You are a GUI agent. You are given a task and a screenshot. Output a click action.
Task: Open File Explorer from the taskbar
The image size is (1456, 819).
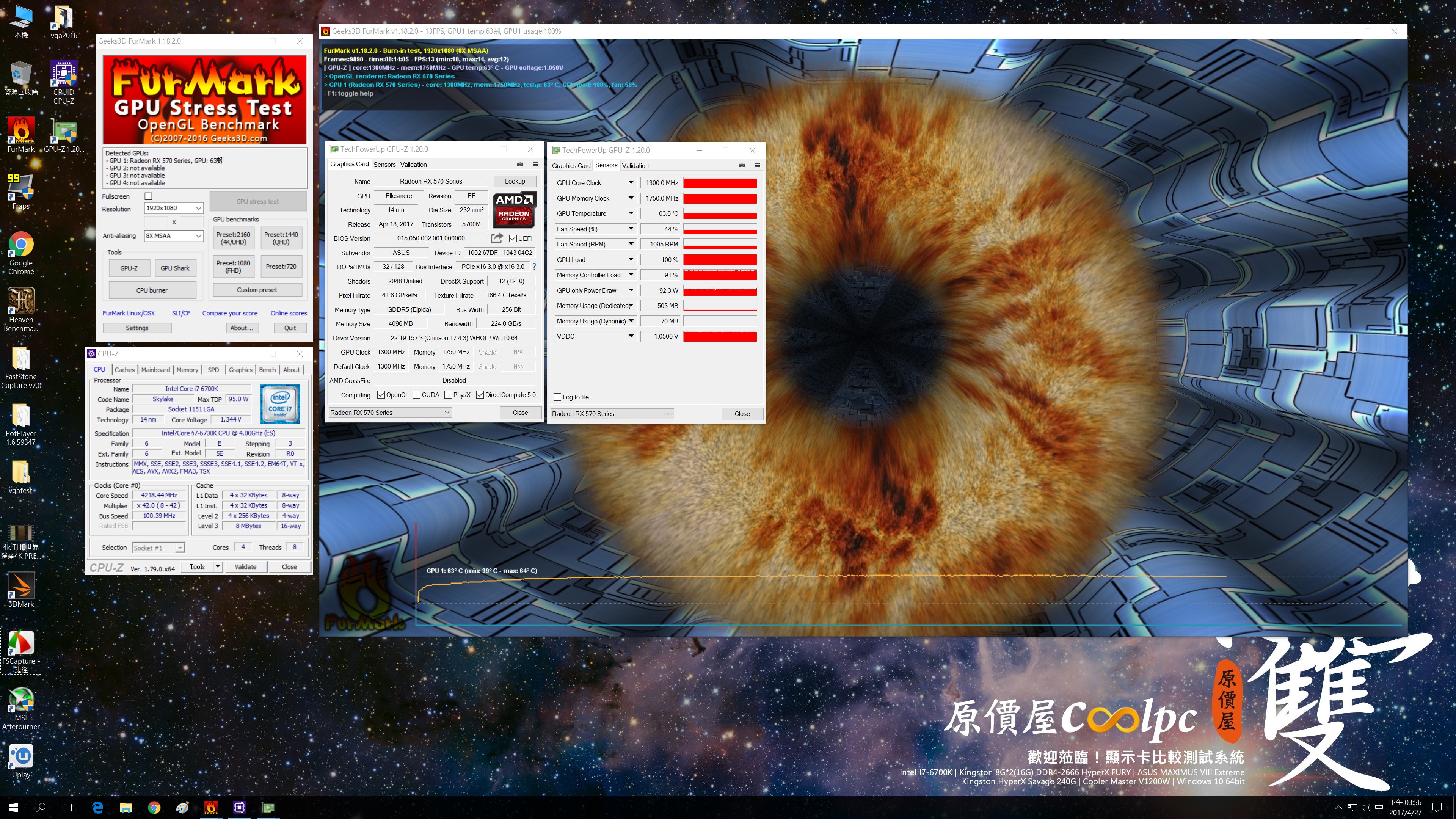[x=126, y=808]
